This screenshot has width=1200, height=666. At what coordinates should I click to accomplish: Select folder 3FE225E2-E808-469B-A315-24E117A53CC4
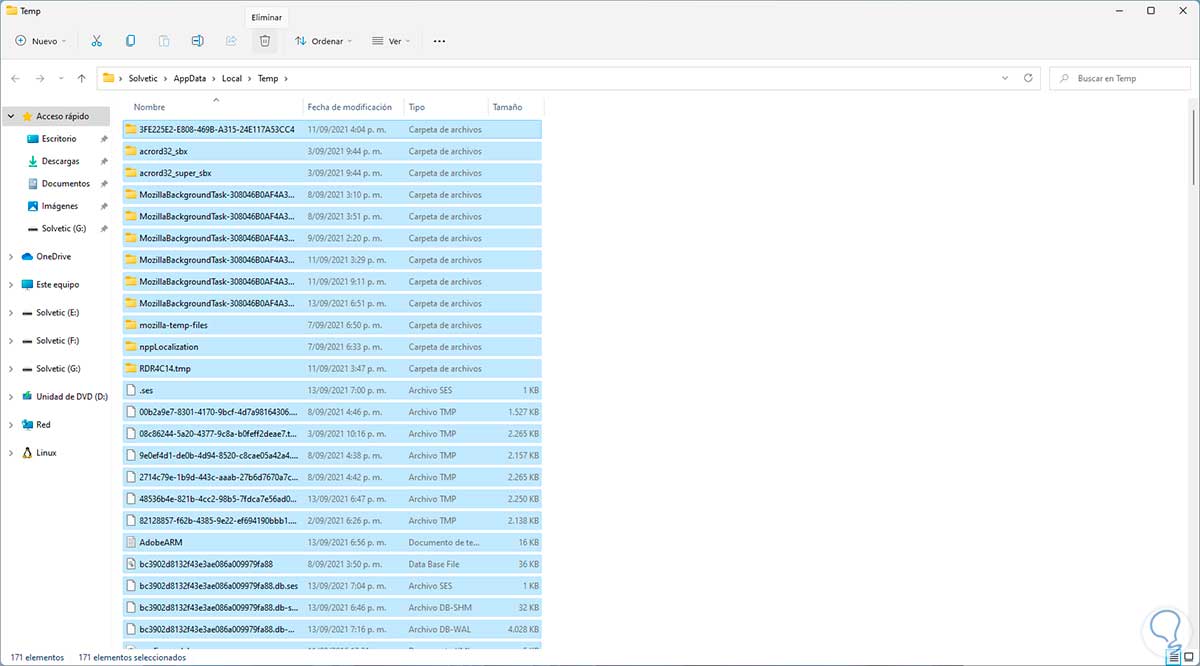332,129
